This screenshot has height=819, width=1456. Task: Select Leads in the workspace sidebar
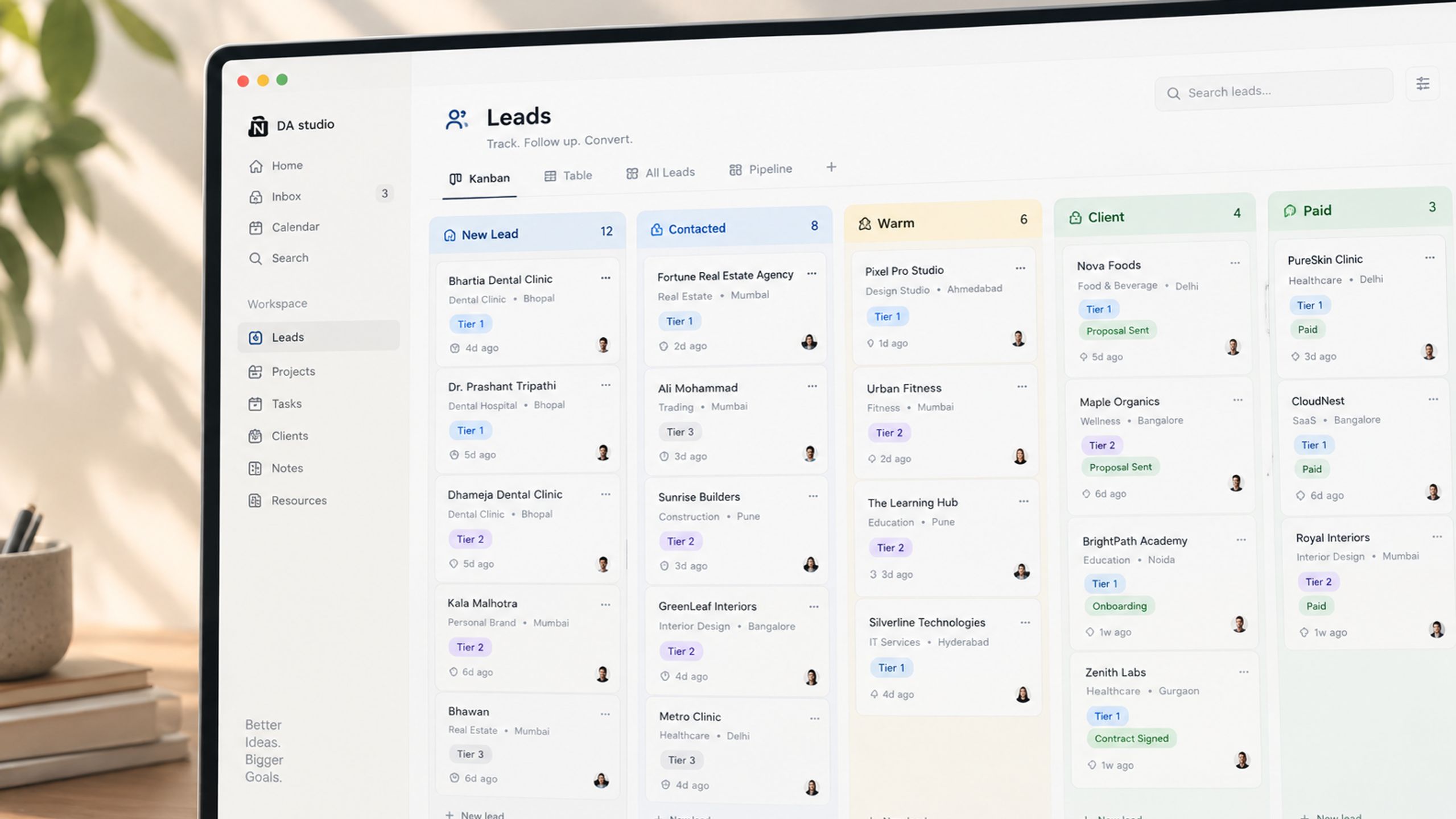coord(319,337)
